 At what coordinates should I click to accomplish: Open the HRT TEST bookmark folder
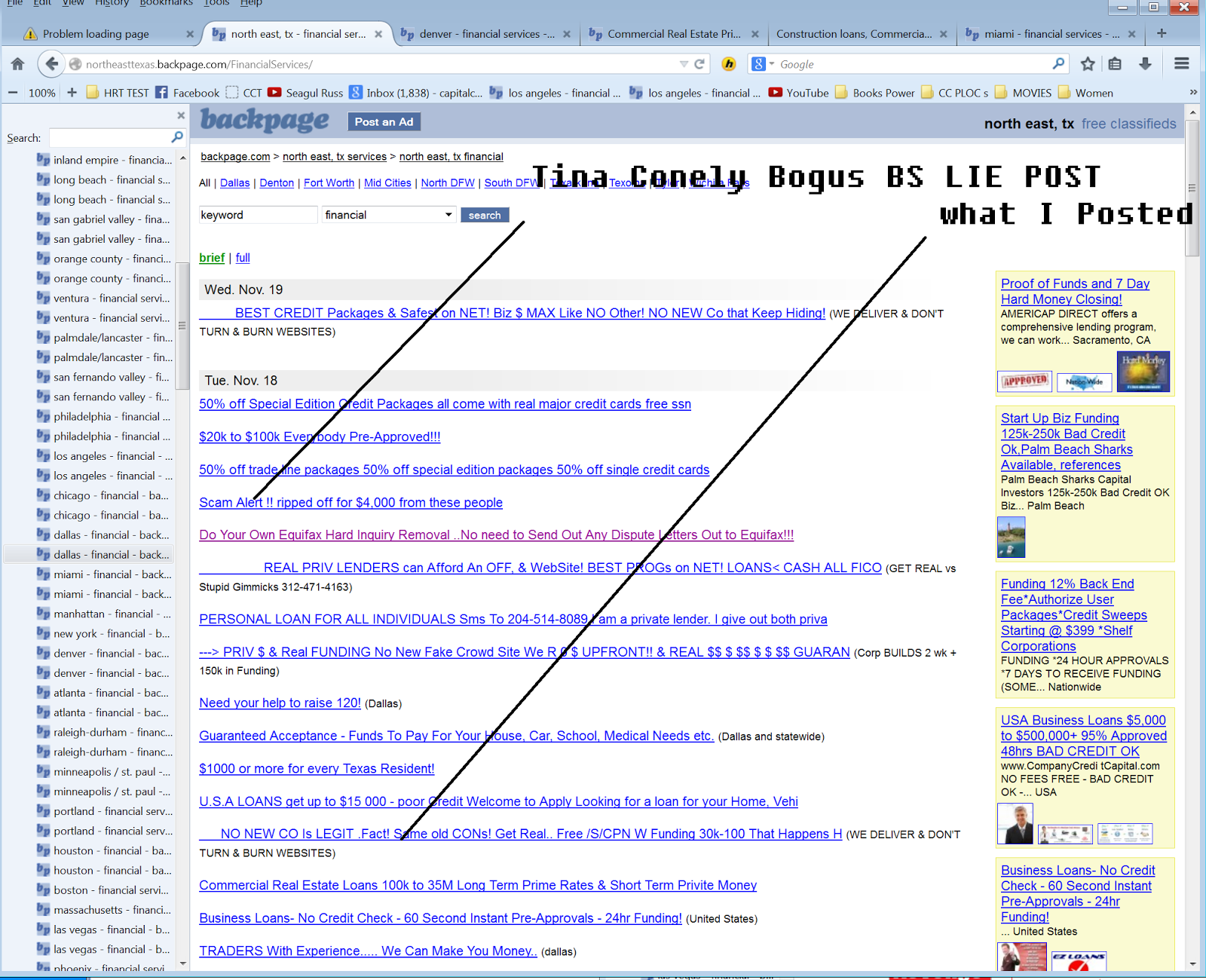118,93
